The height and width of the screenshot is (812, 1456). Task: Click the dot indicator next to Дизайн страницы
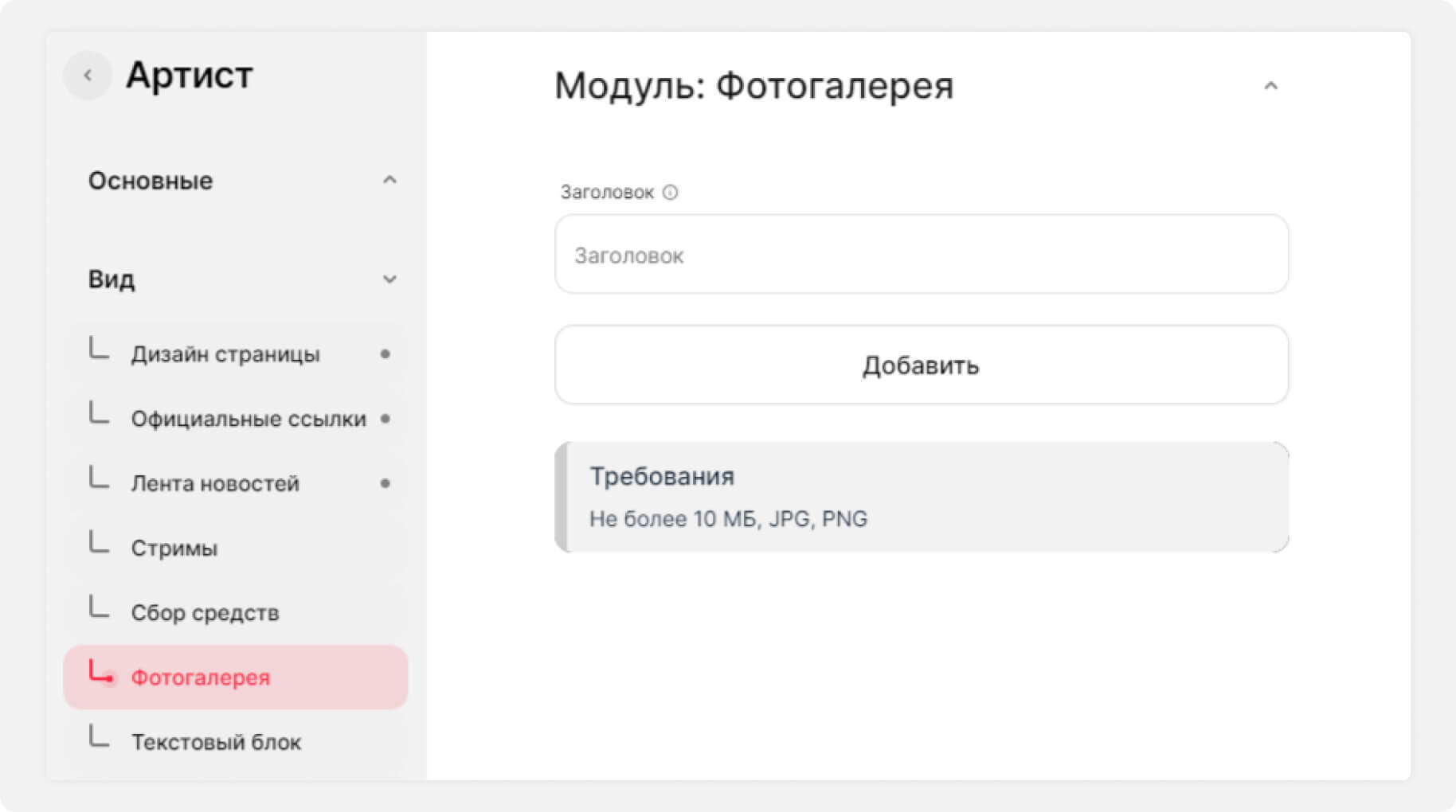coord(386,354)
